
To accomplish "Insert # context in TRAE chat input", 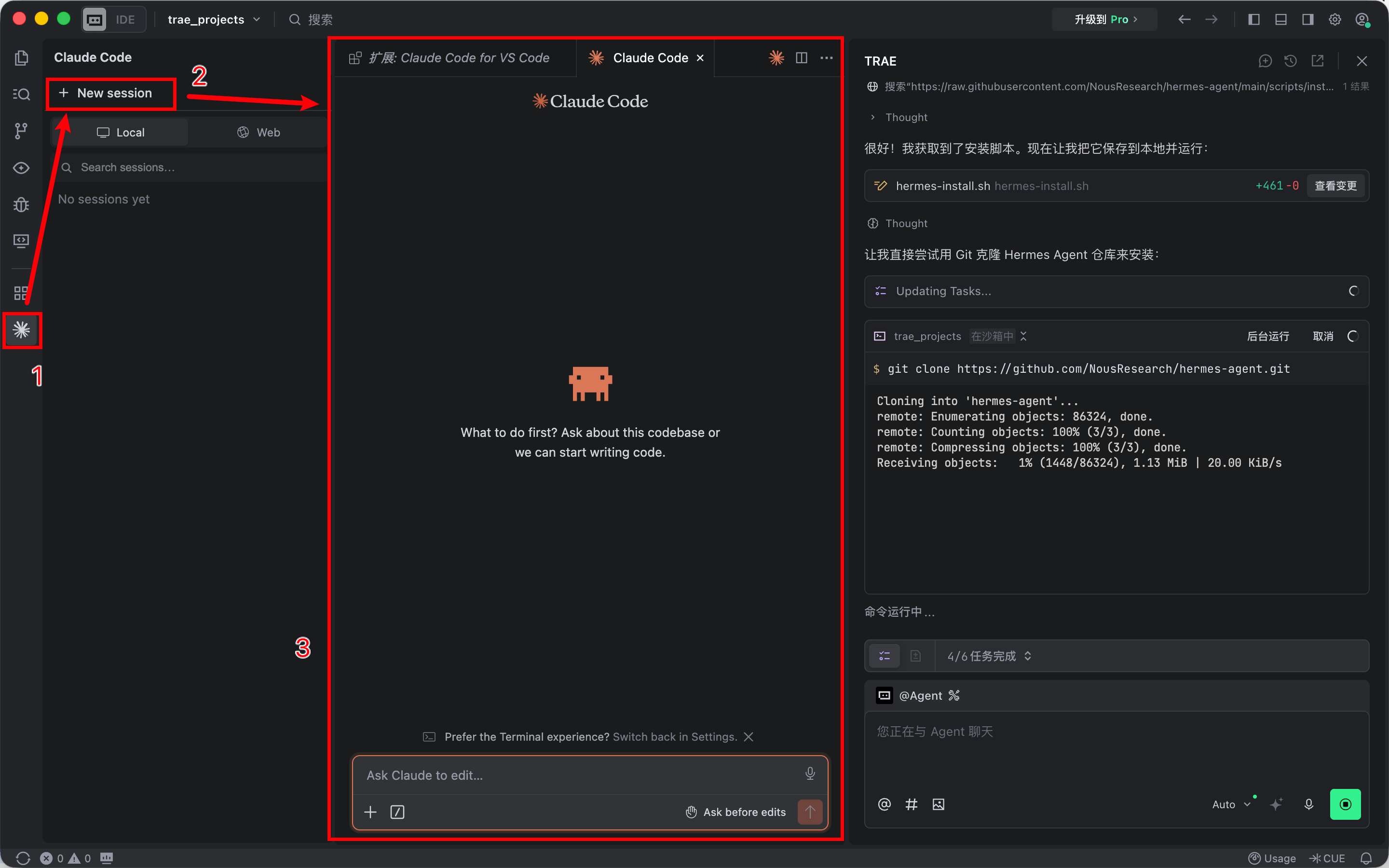I will click(912, 804).
